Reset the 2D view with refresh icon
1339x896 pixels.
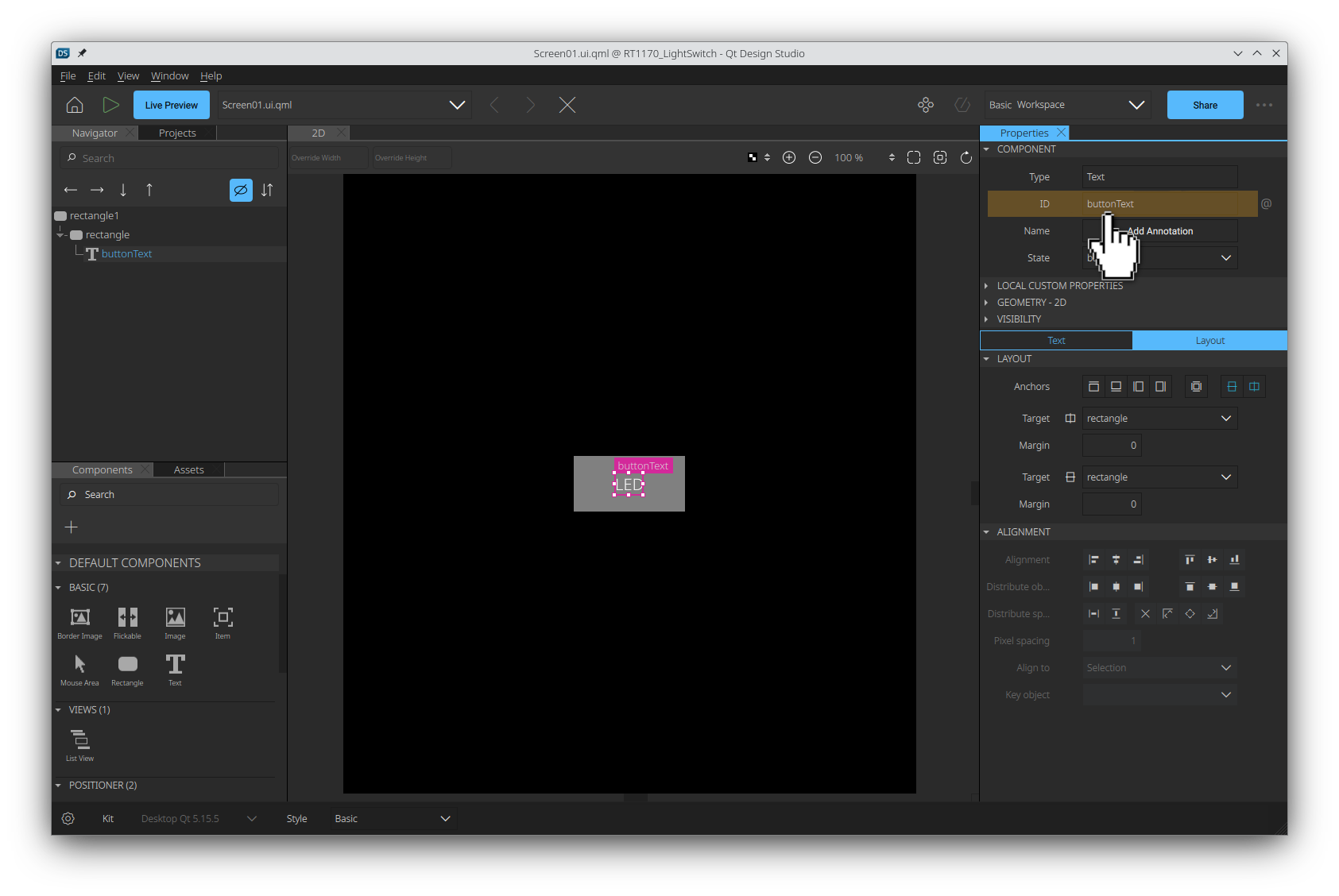[966, 158]
